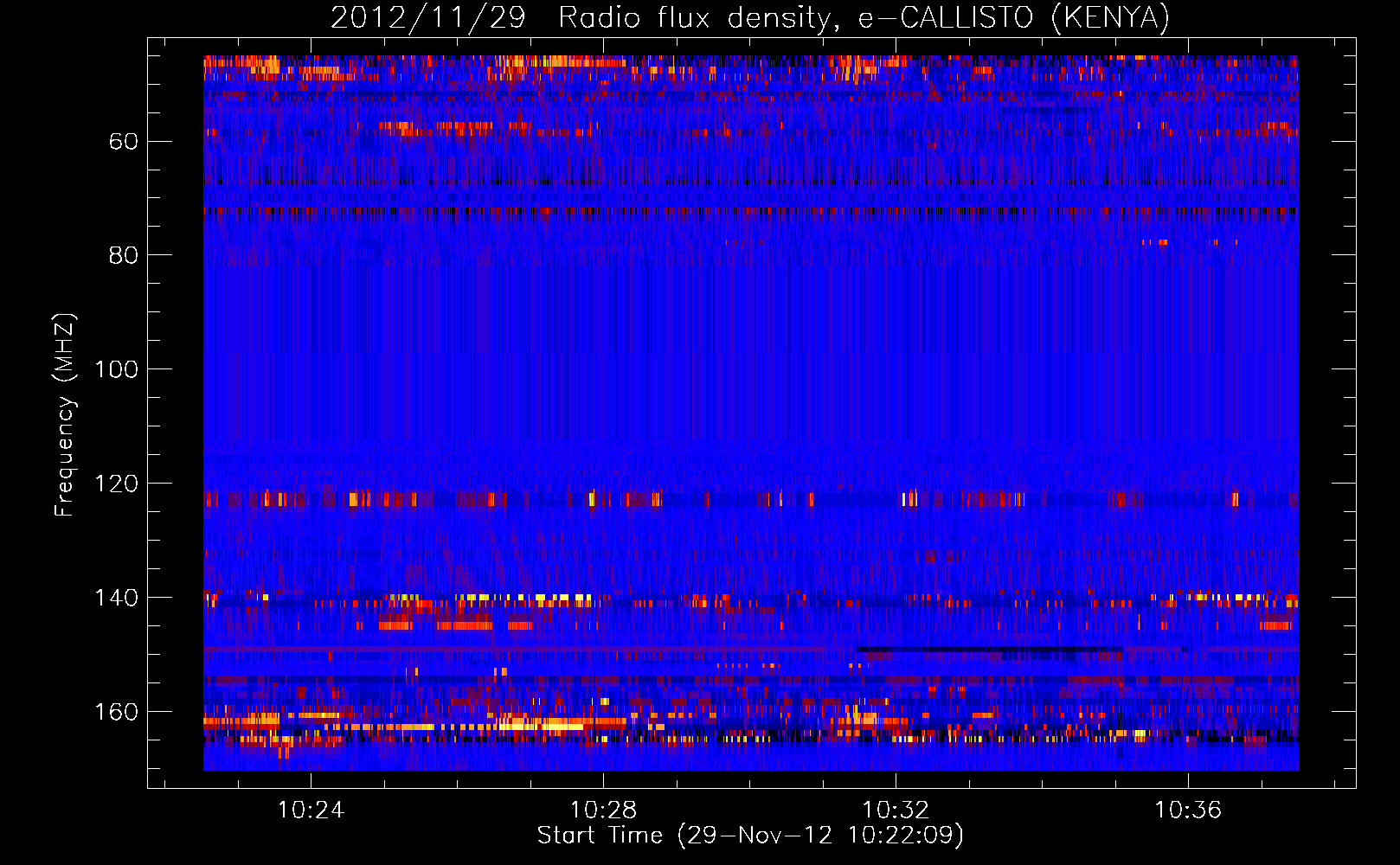Image resolution: width=1400 pixels, height=865 pixels.
Task: Click the 100 MHz frequency tick label
Action: click(x=117, y=369)
